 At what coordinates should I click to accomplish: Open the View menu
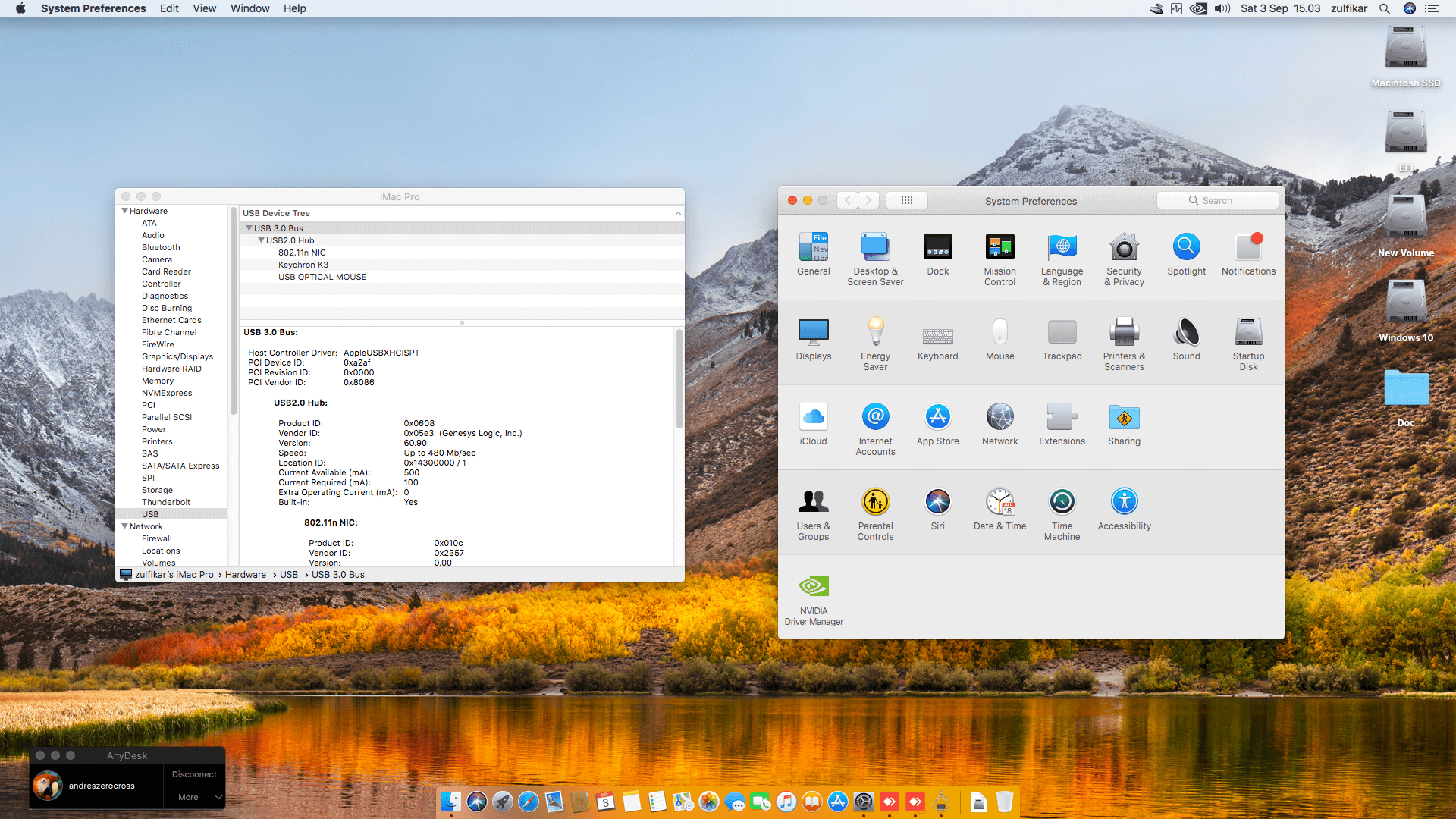click(205, 8)
